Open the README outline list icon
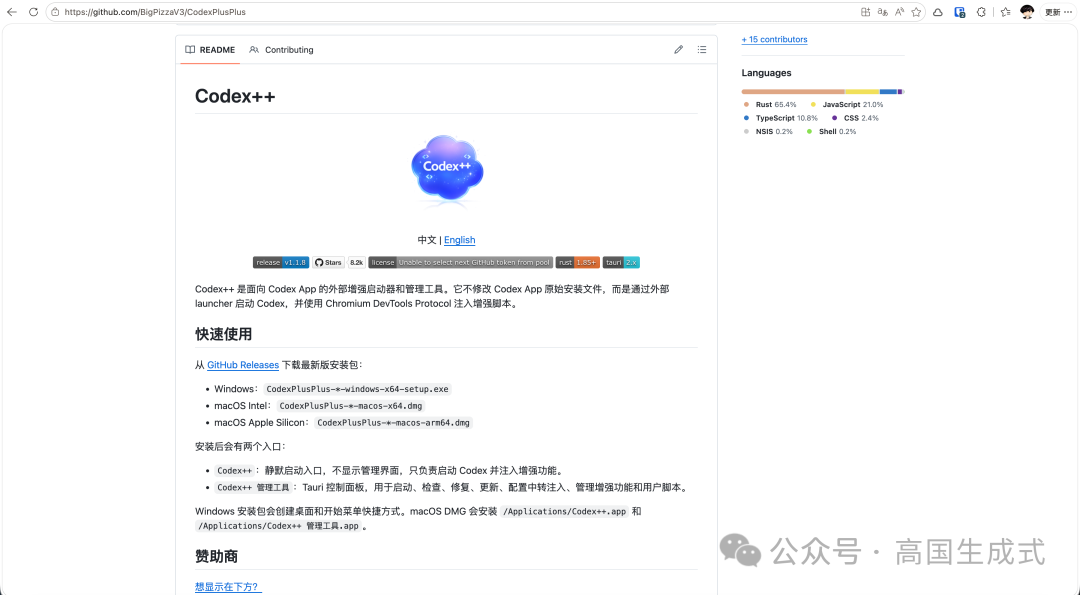This screenshot has width=1080, height=595. click(x=702, y=50)
